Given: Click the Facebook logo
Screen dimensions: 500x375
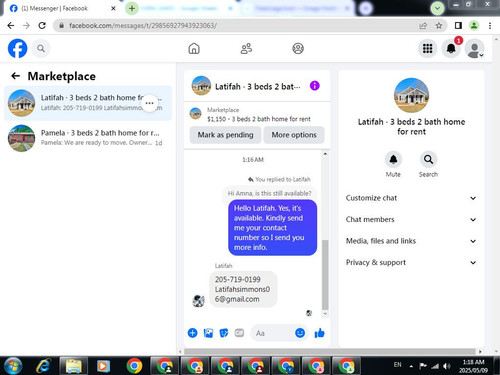Looking at the screenshot, I should point(18,49).
